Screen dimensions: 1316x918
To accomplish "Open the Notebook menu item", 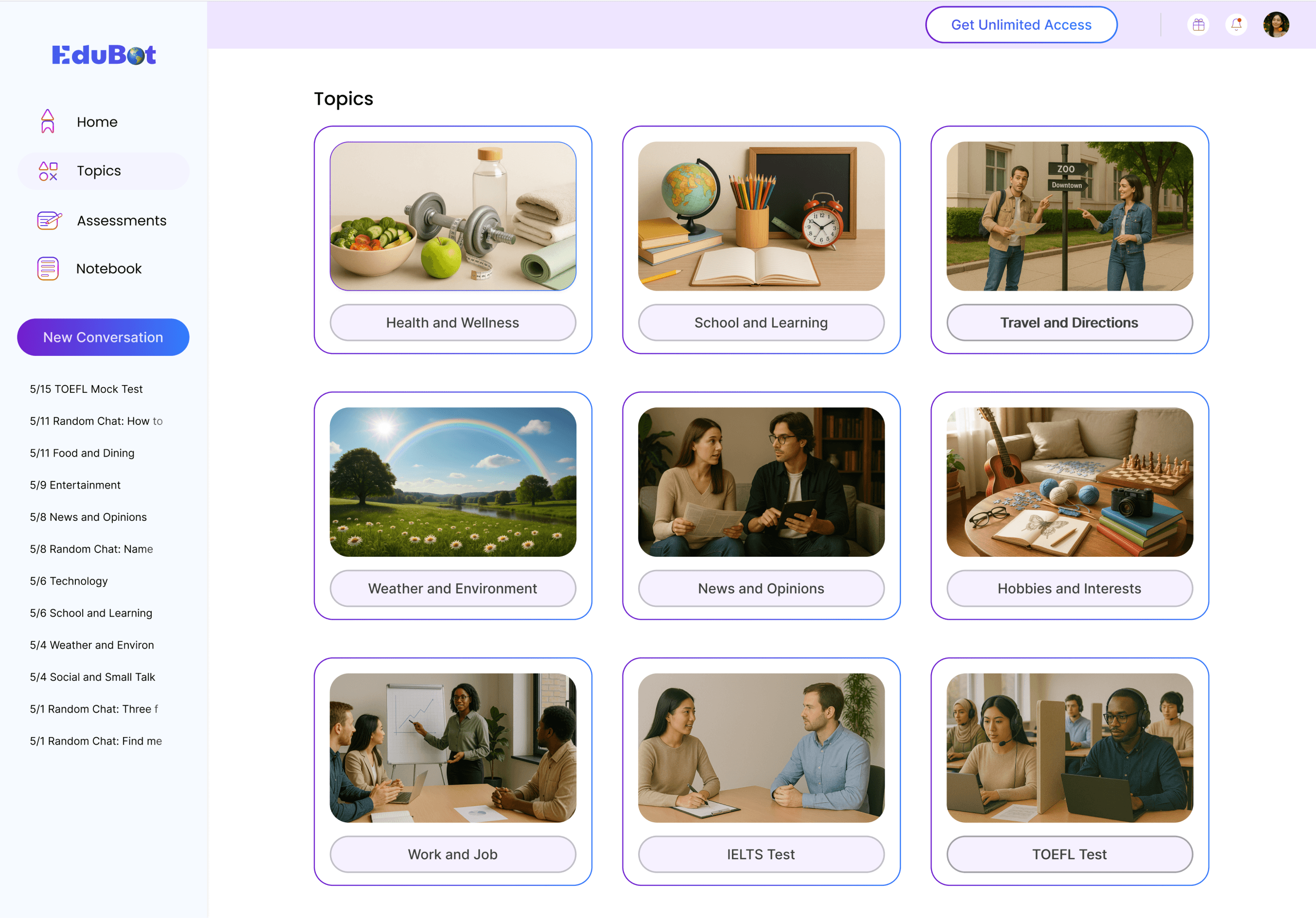I will pos(109,268).
